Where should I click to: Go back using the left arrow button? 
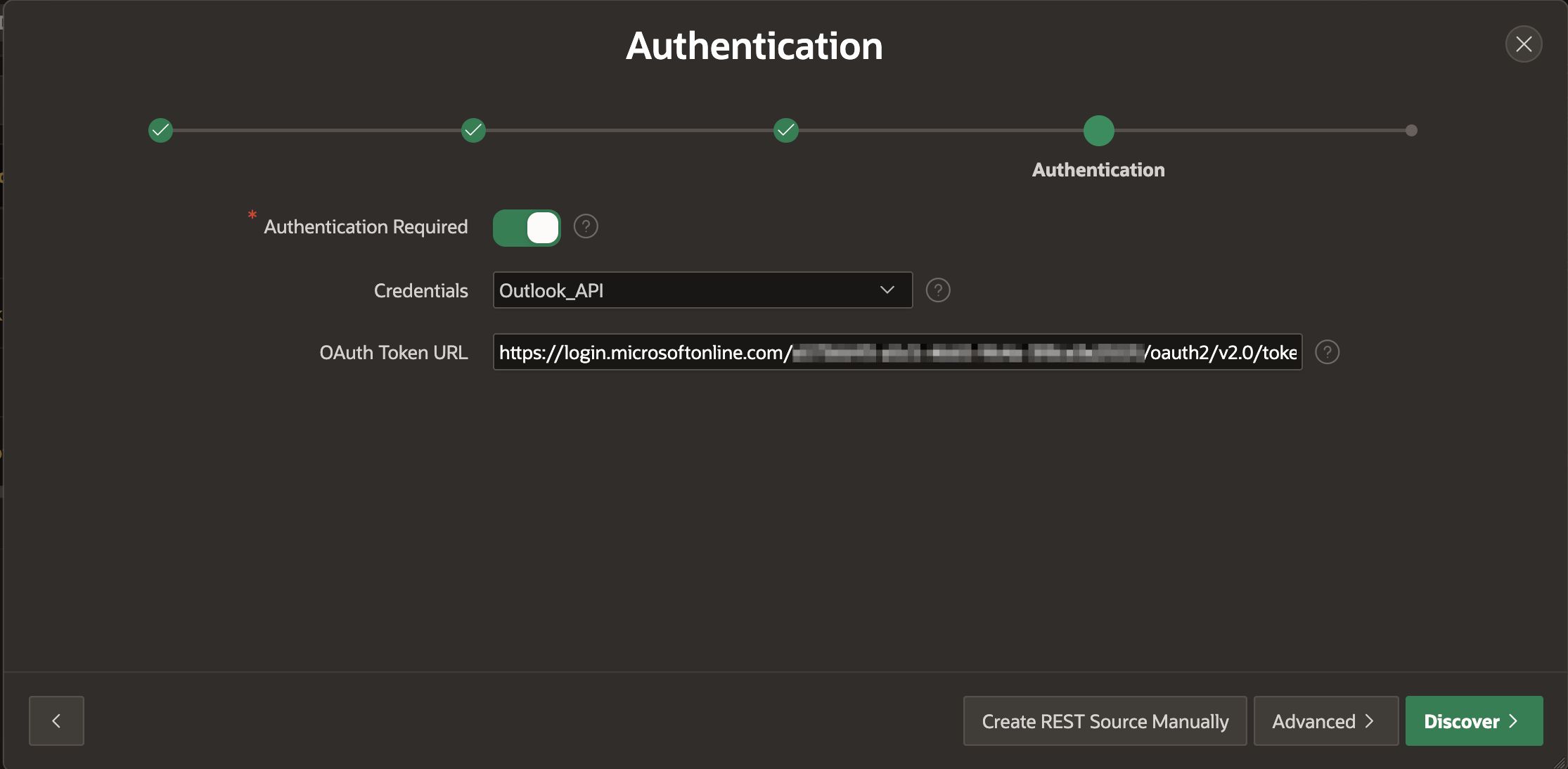(56, 720)
